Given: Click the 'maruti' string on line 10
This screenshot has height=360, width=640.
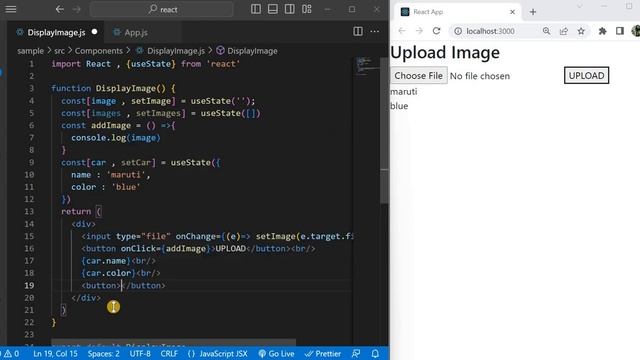Looking at the screenshot, I should coord(126,175).
